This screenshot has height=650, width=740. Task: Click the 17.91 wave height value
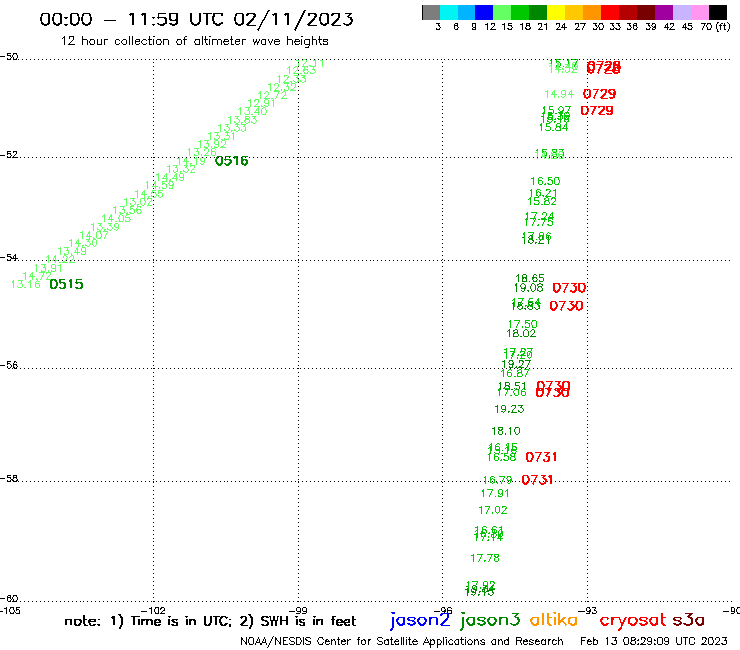(495, 494)
